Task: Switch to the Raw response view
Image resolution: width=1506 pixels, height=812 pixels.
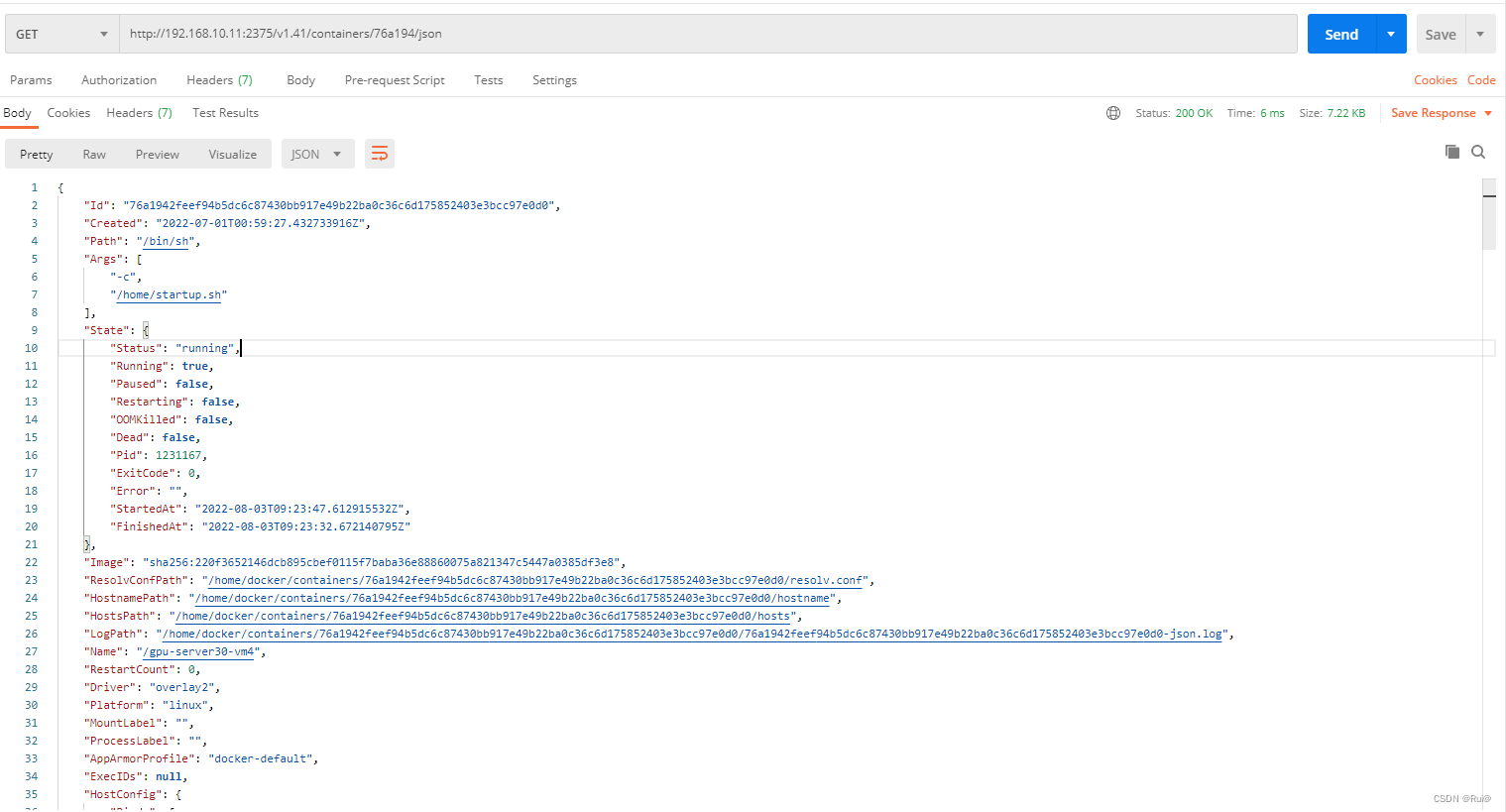Action: [94, 154]
